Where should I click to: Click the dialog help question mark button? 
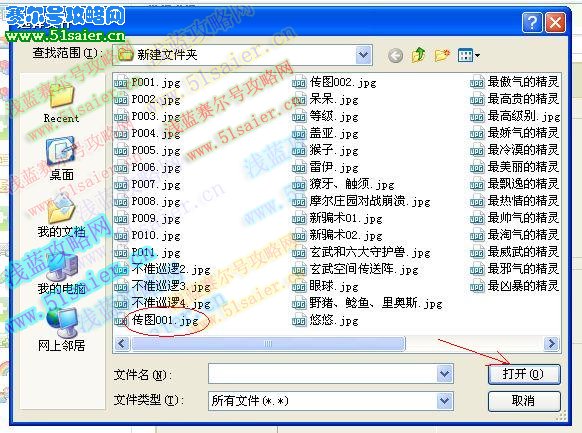pos(532,23)
